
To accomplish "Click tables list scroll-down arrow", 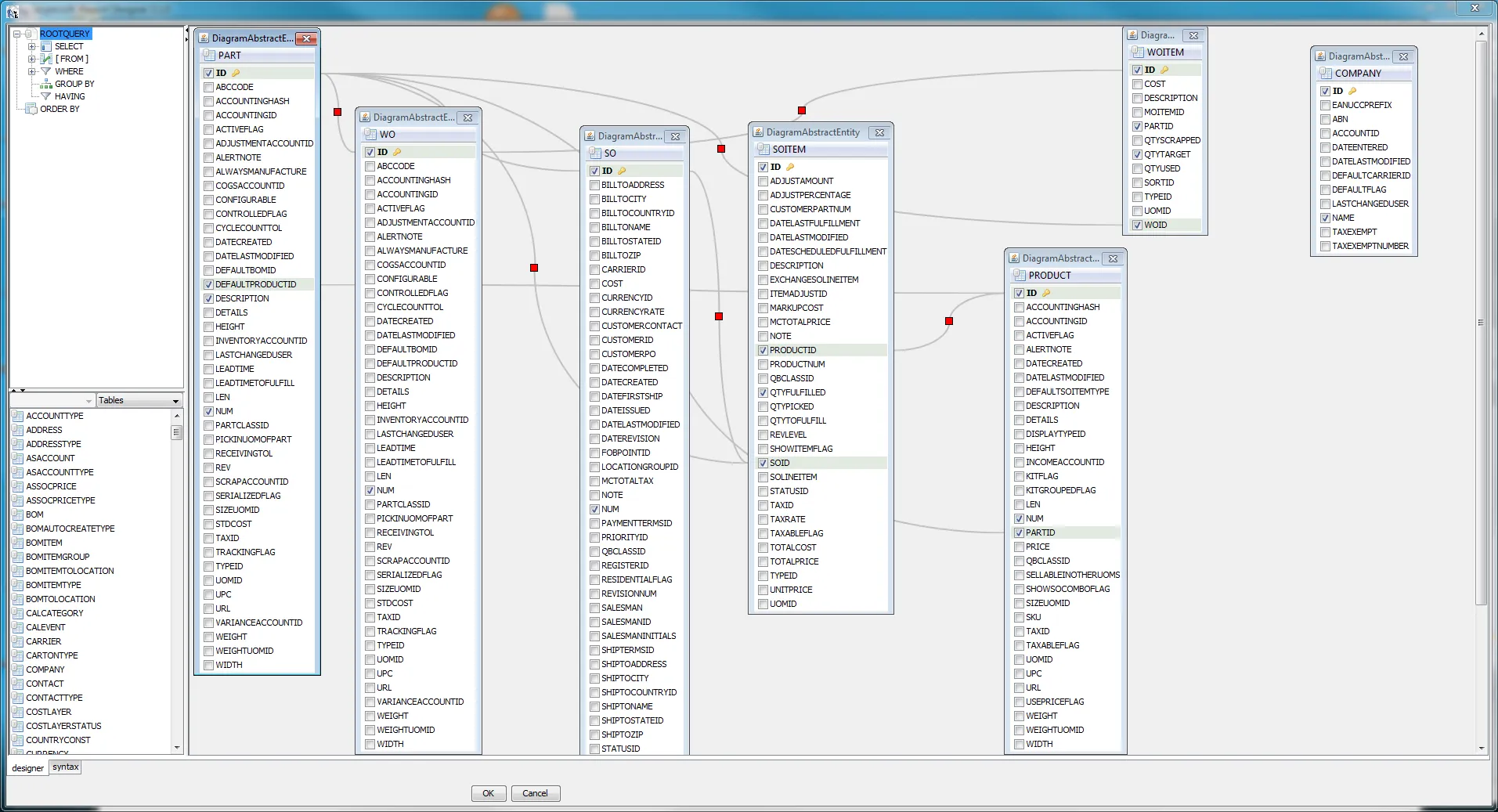I will [177, 748].
